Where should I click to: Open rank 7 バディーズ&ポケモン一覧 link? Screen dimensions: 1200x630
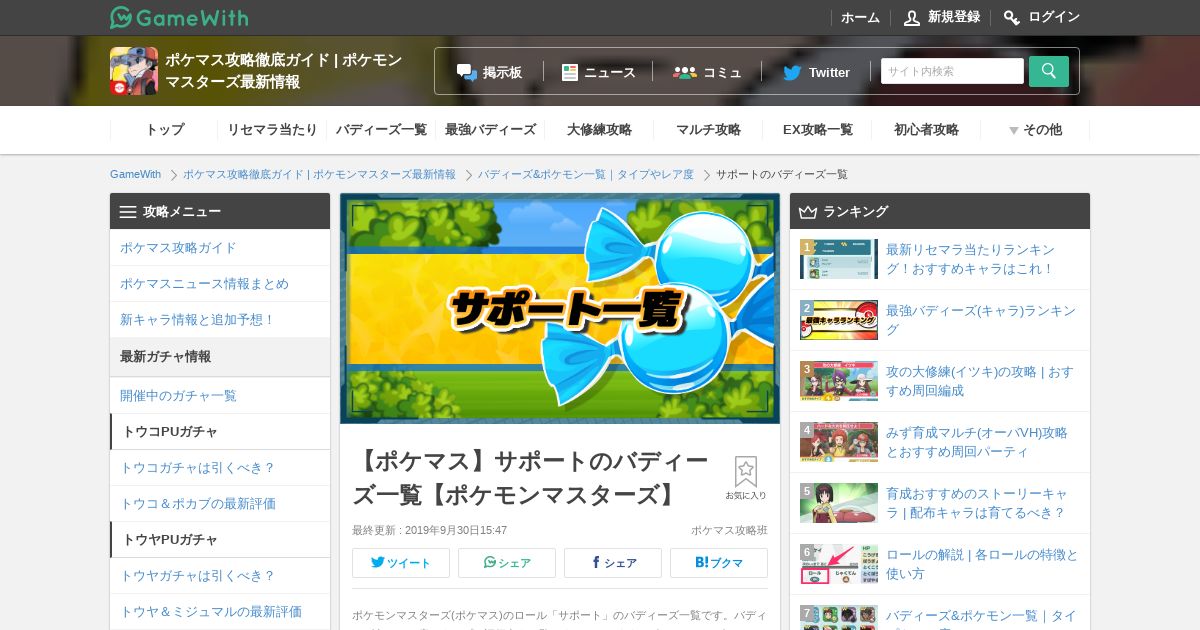981,616
